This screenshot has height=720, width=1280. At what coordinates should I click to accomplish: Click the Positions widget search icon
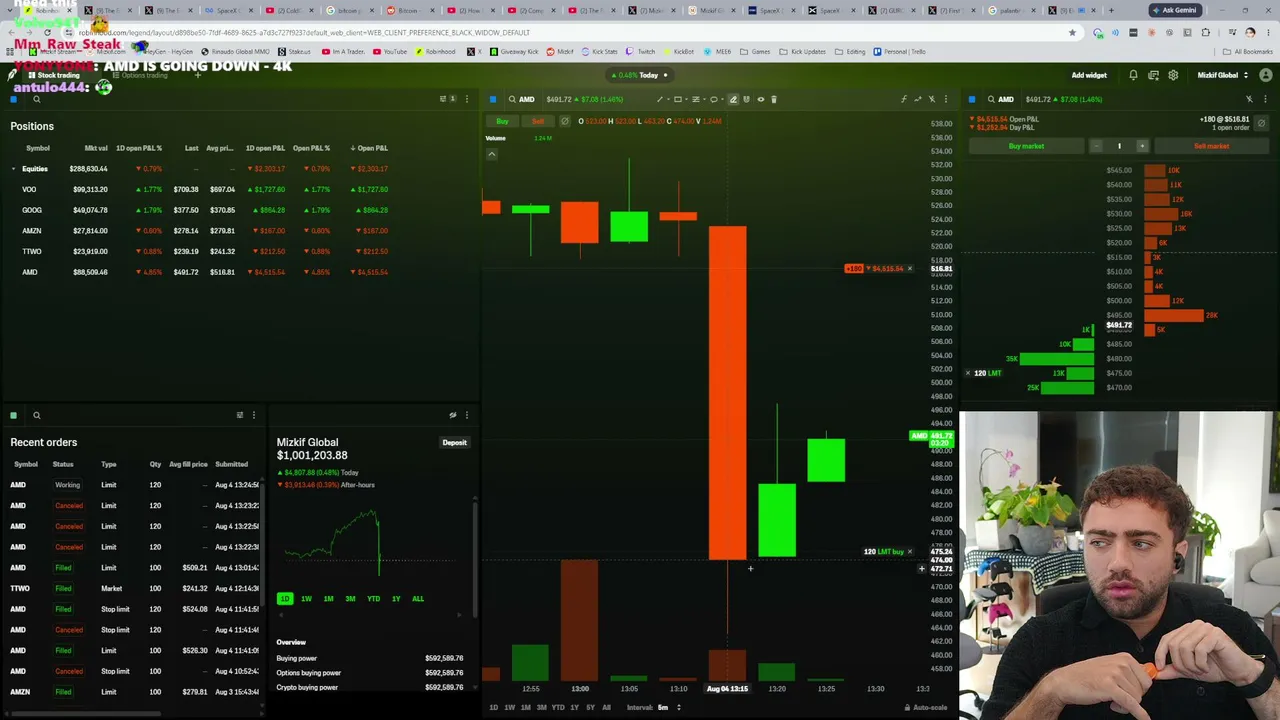point(36,99)
